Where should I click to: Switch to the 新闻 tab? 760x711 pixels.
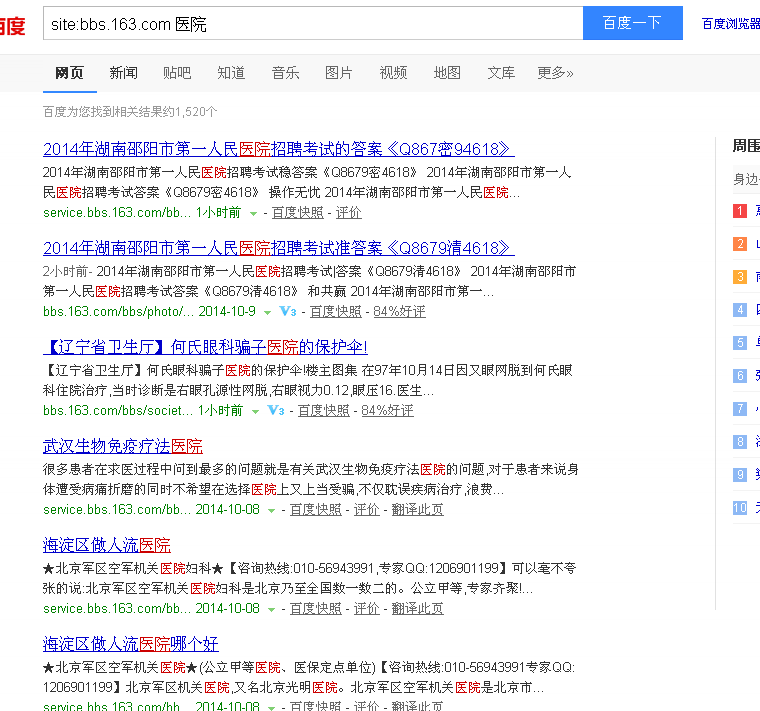coord(124,73)
